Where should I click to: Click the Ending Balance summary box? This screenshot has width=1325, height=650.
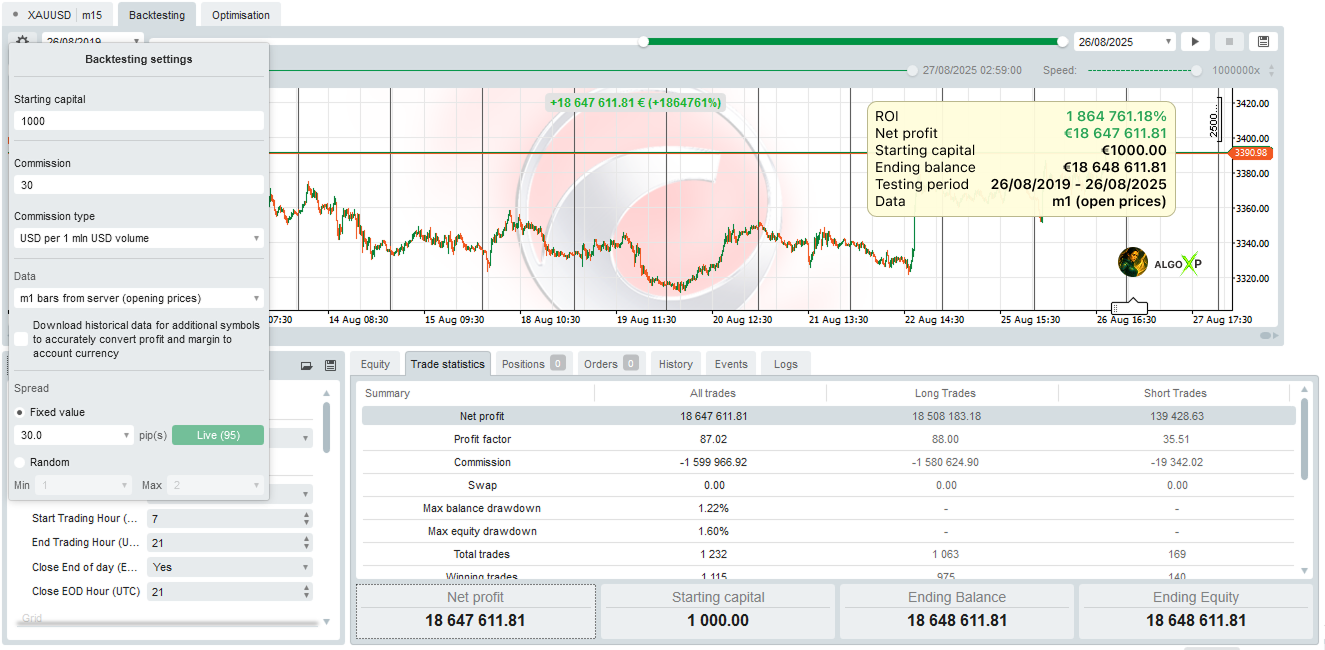coord(957,610)
